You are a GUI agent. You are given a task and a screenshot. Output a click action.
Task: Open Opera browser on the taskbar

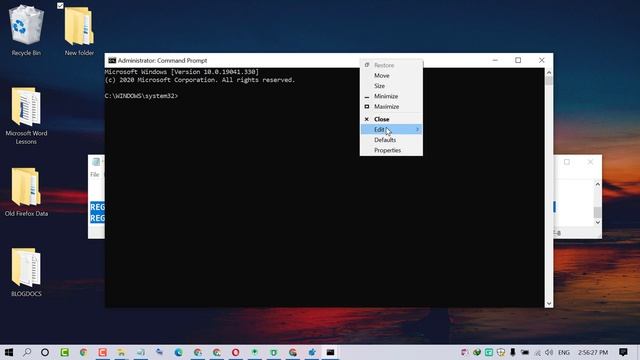pyautogui.click(x=236, y=352)
